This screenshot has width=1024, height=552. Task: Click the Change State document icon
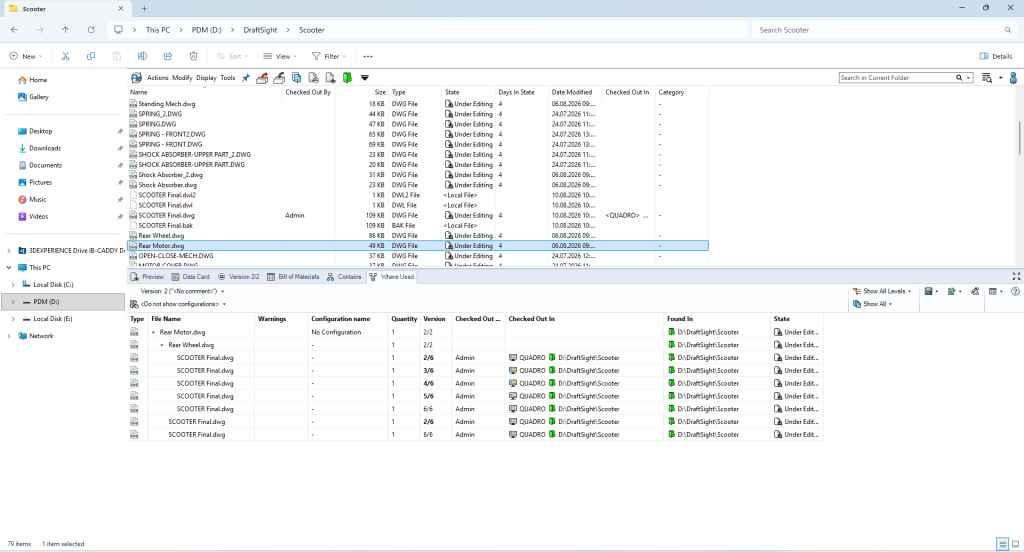(x=313, y=78)
